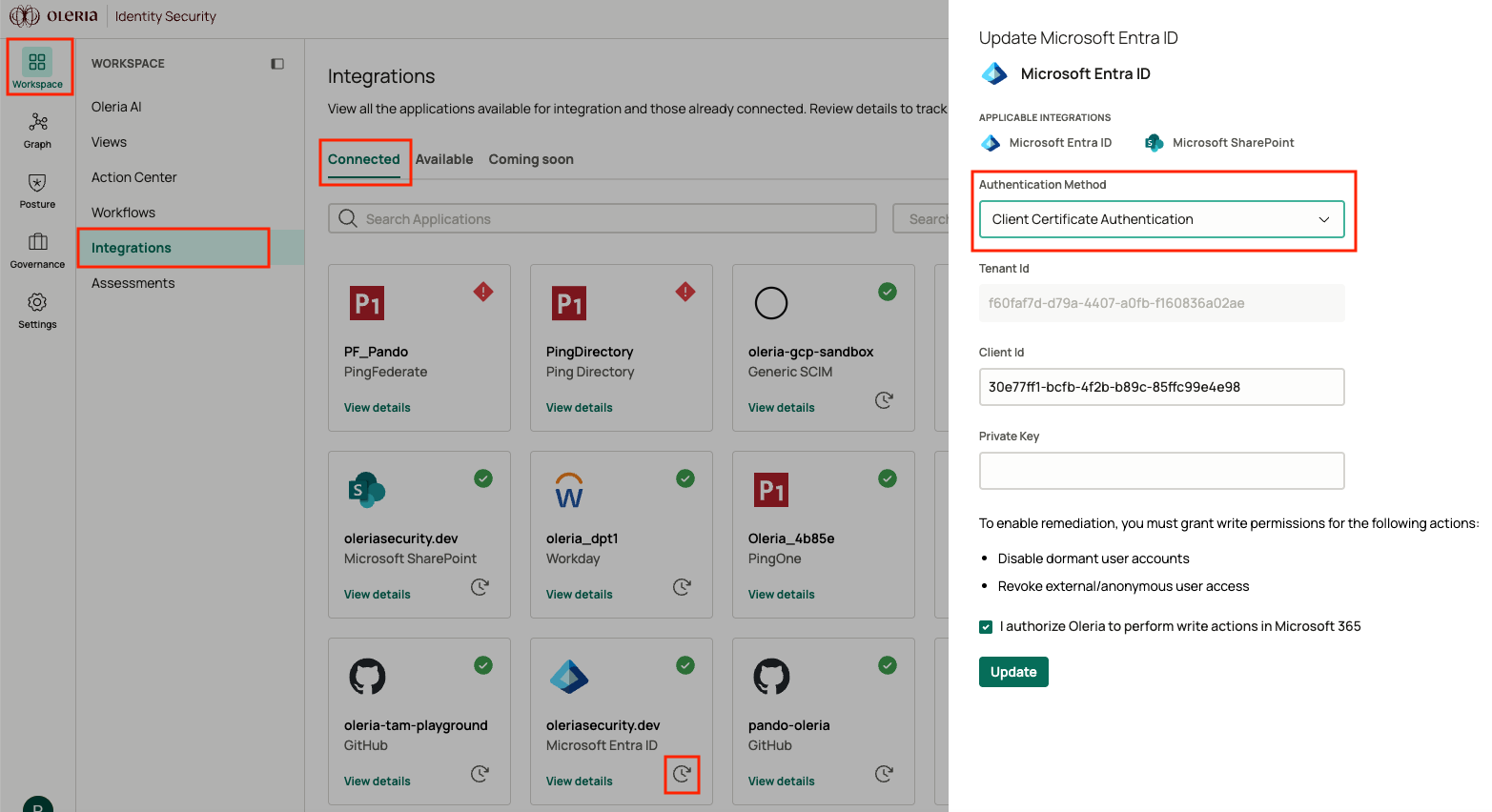Open the Authentication Method dropdown

1161,219
